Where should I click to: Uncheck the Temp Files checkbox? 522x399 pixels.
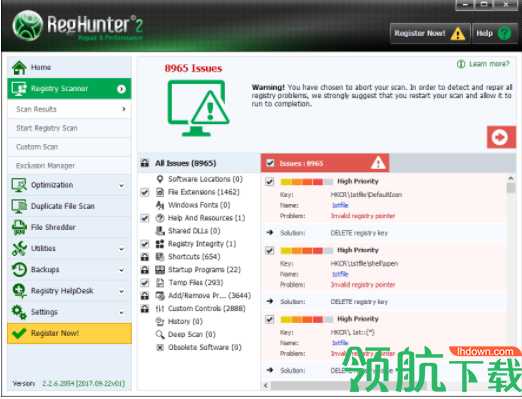[145, 283]
